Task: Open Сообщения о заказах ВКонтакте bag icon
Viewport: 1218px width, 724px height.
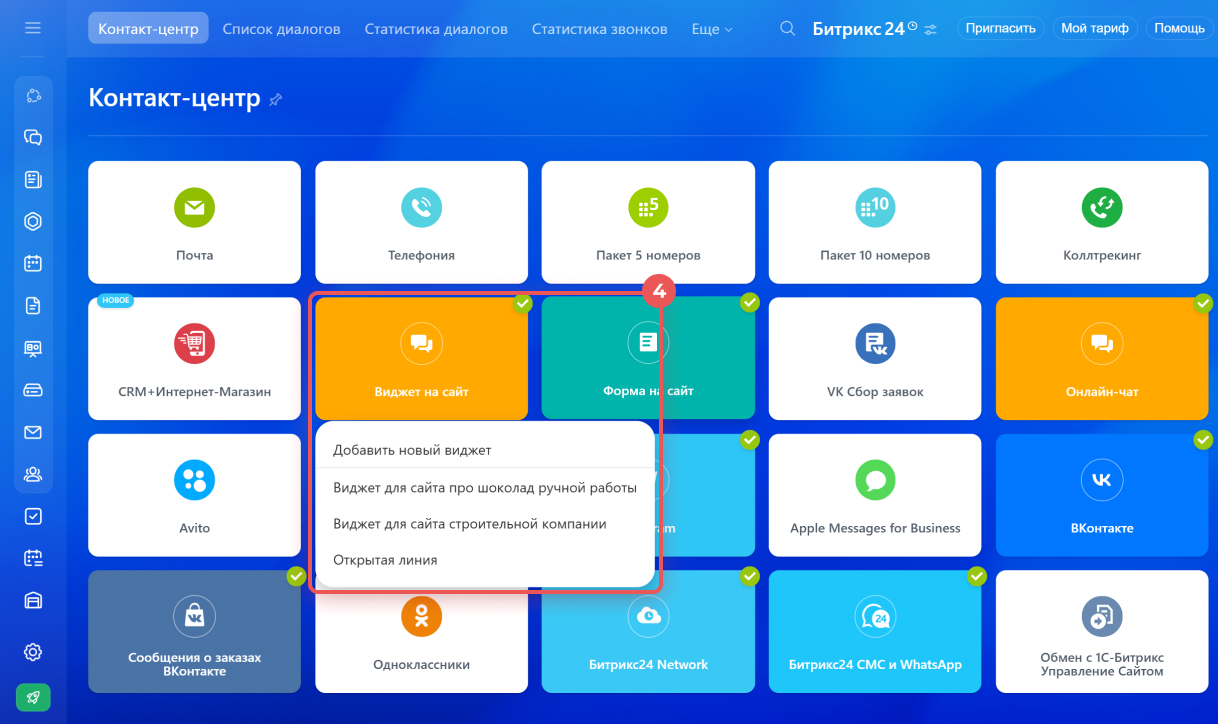Action: (194, 616)
